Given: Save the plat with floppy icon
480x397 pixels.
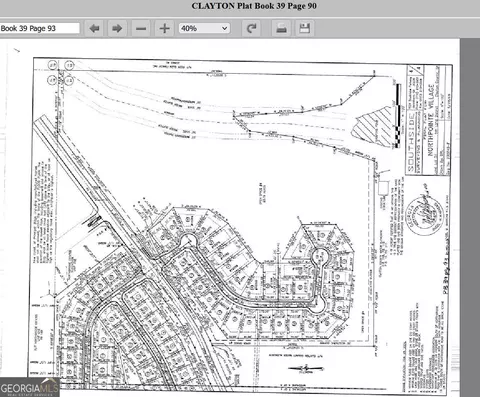Looking at the screenshot, I should (304, 28).
